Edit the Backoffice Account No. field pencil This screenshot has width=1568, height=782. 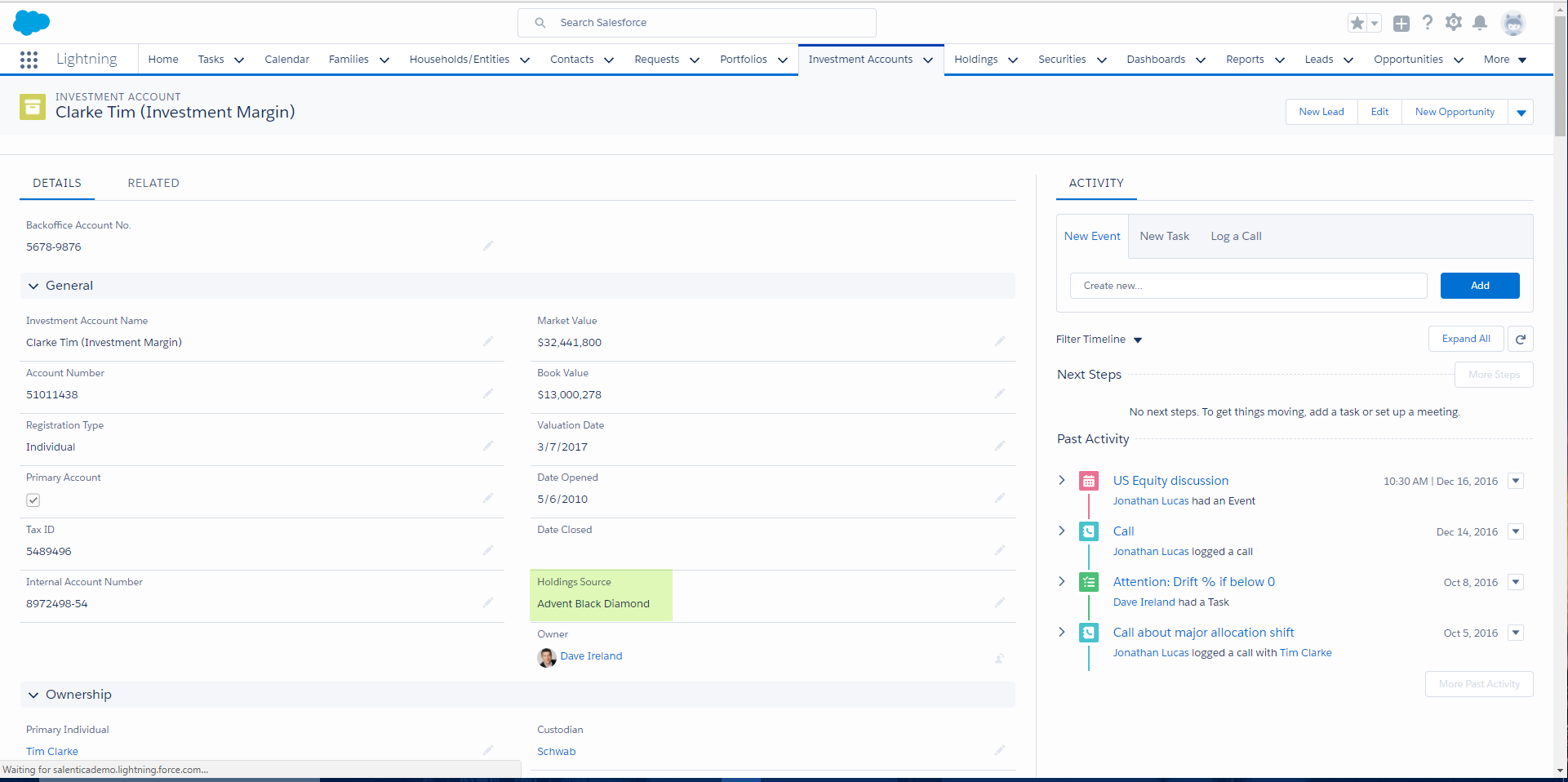488,246
